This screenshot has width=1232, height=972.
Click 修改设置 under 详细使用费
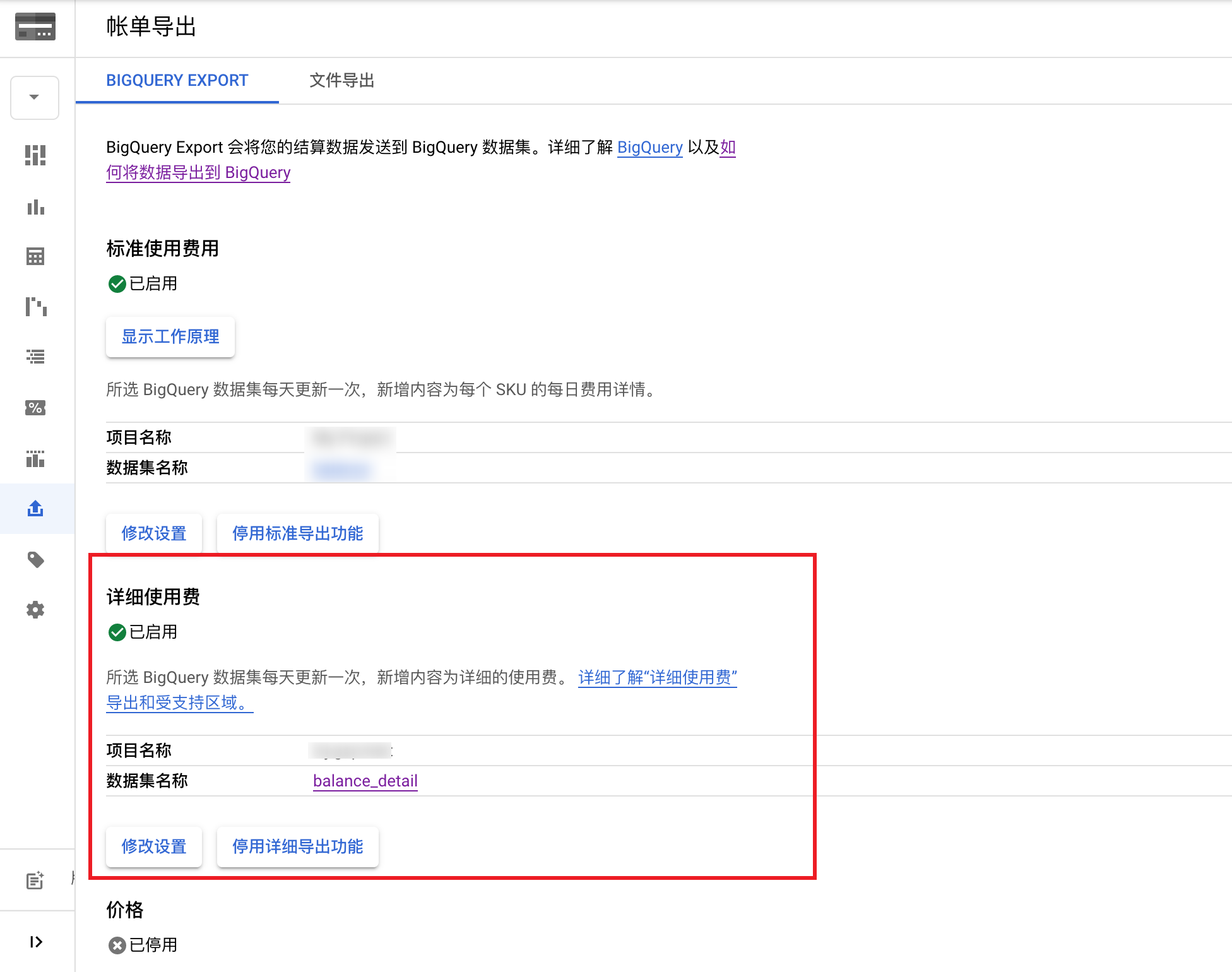154,846
